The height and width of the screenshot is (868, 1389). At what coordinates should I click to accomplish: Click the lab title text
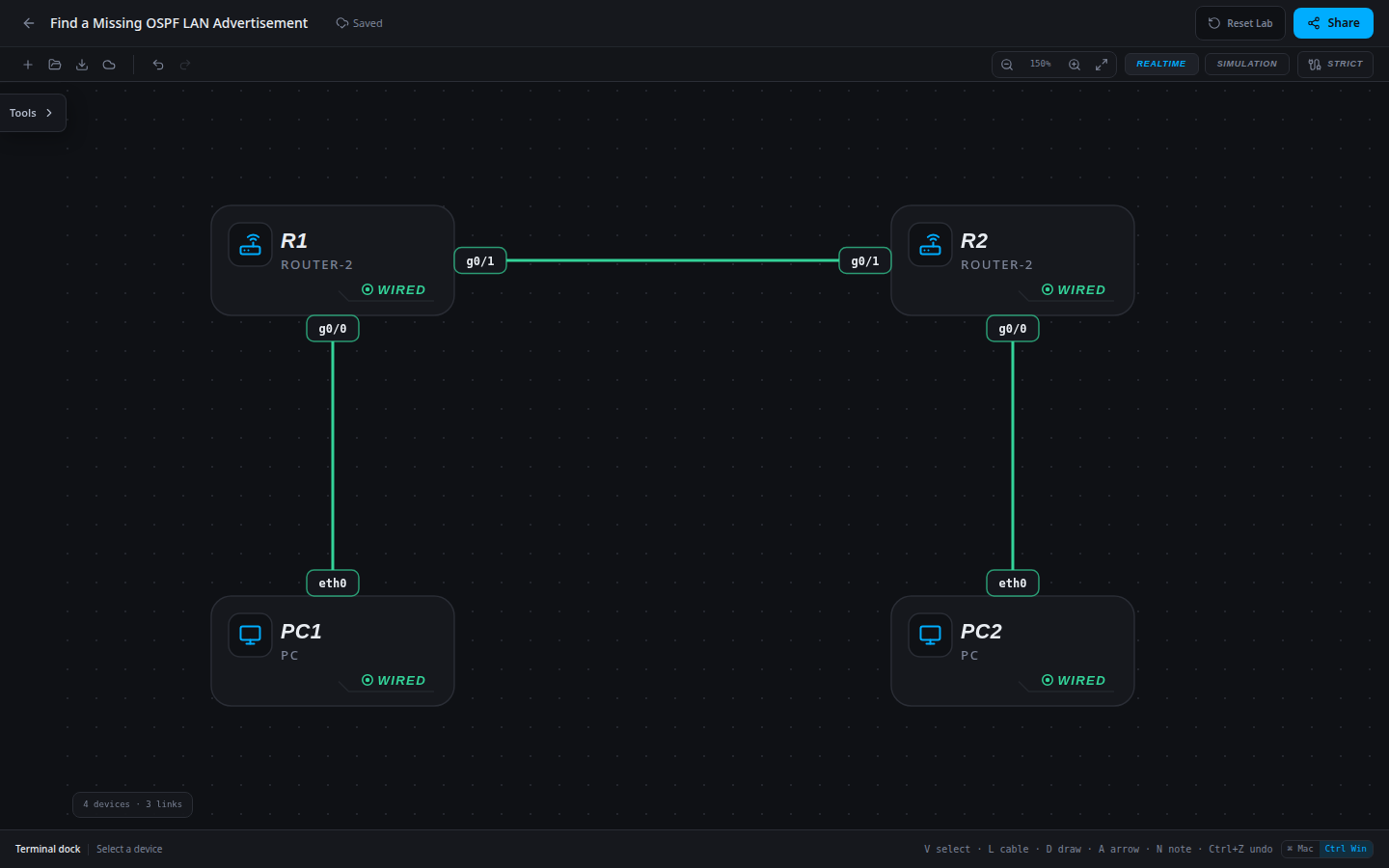tap(178, 23)
